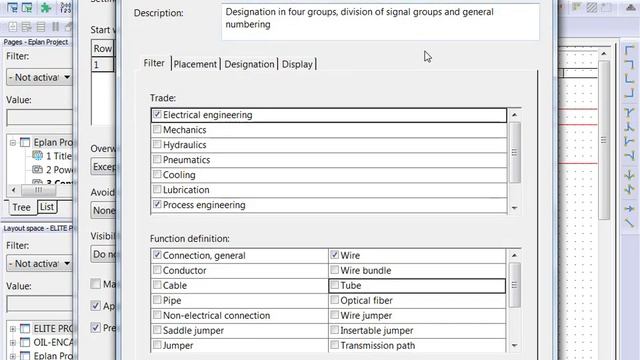Collapse the Eplan Project tree node
Screen dimensions: 640x360
click(x=13, y=142)
